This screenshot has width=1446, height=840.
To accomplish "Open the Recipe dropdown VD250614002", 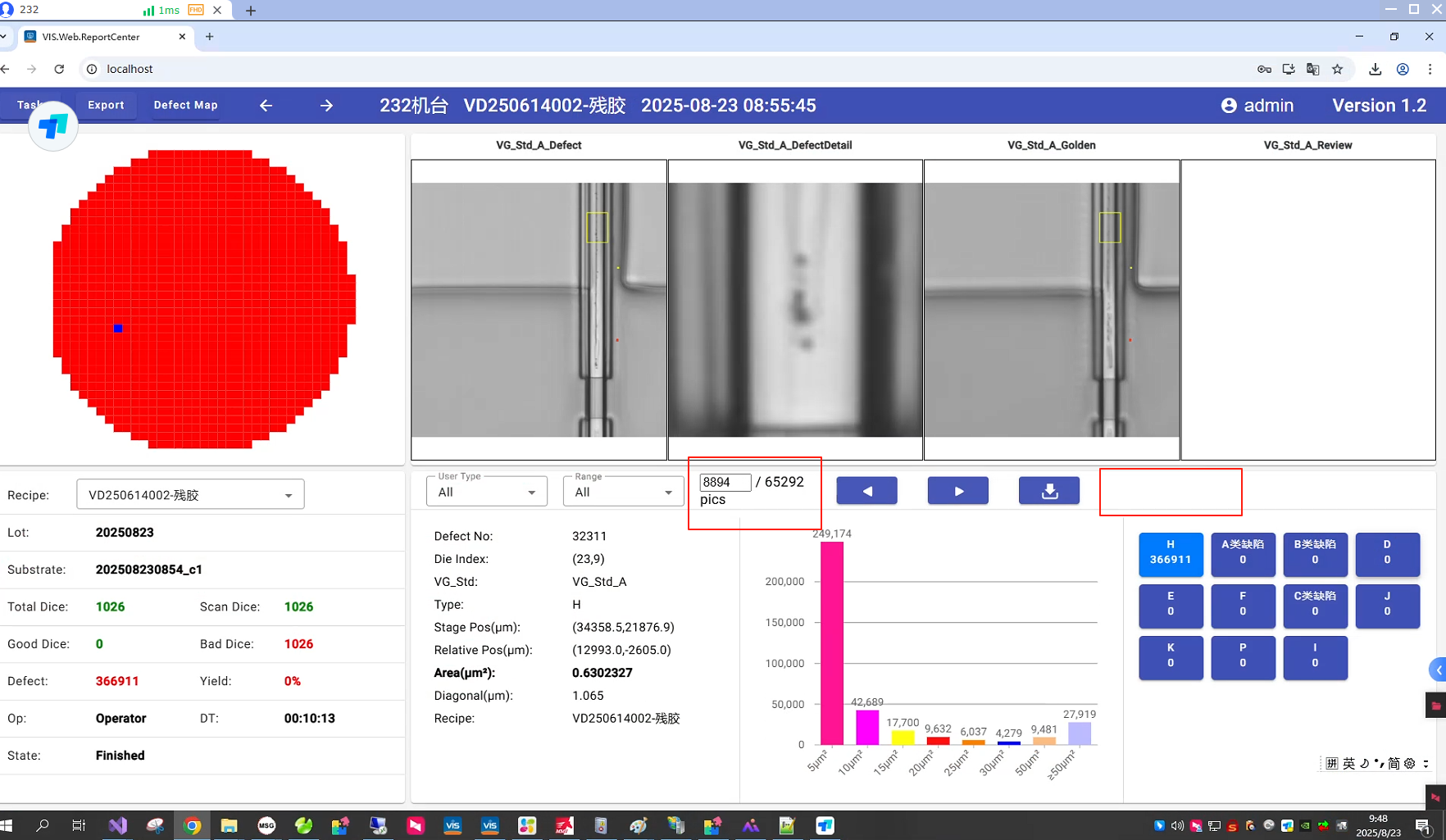I will point(190,495).
